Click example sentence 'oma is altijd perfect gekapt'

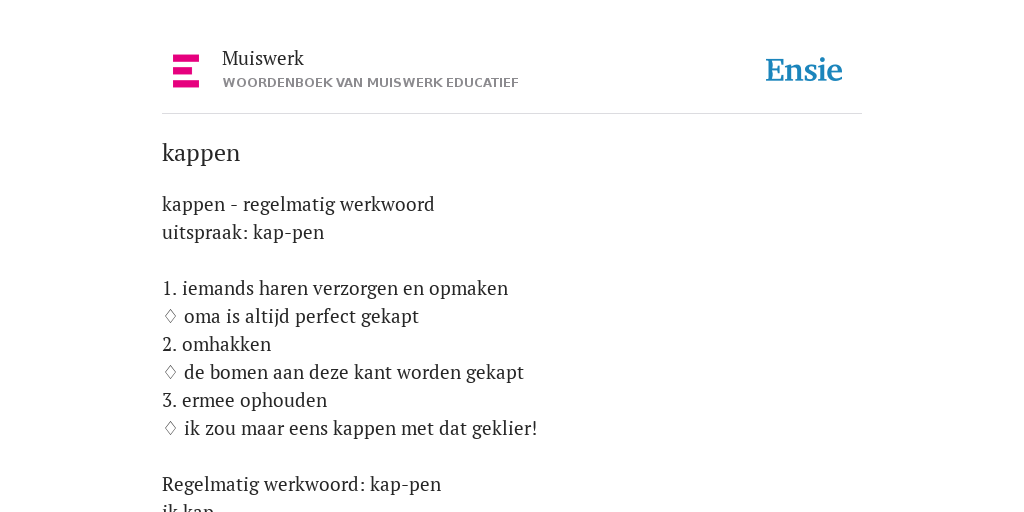301,317
